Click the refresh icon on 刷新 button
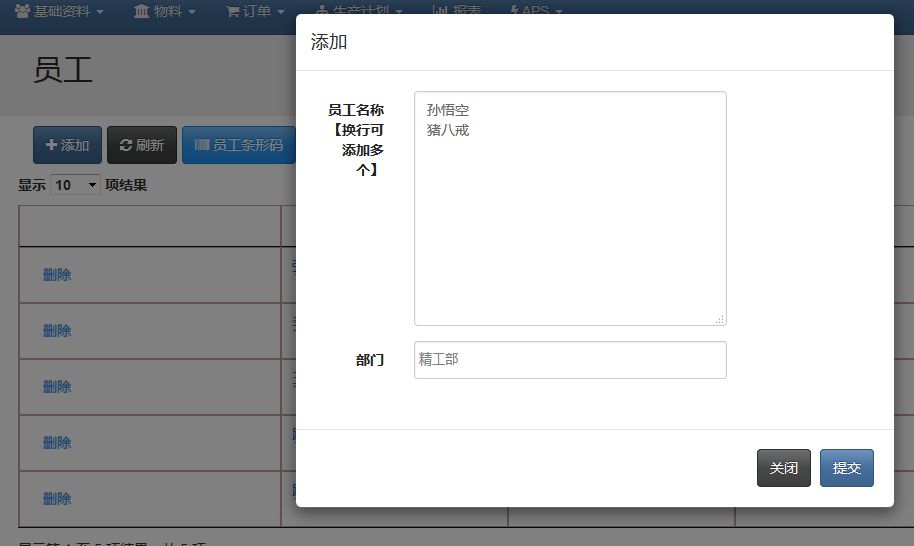 125,145
